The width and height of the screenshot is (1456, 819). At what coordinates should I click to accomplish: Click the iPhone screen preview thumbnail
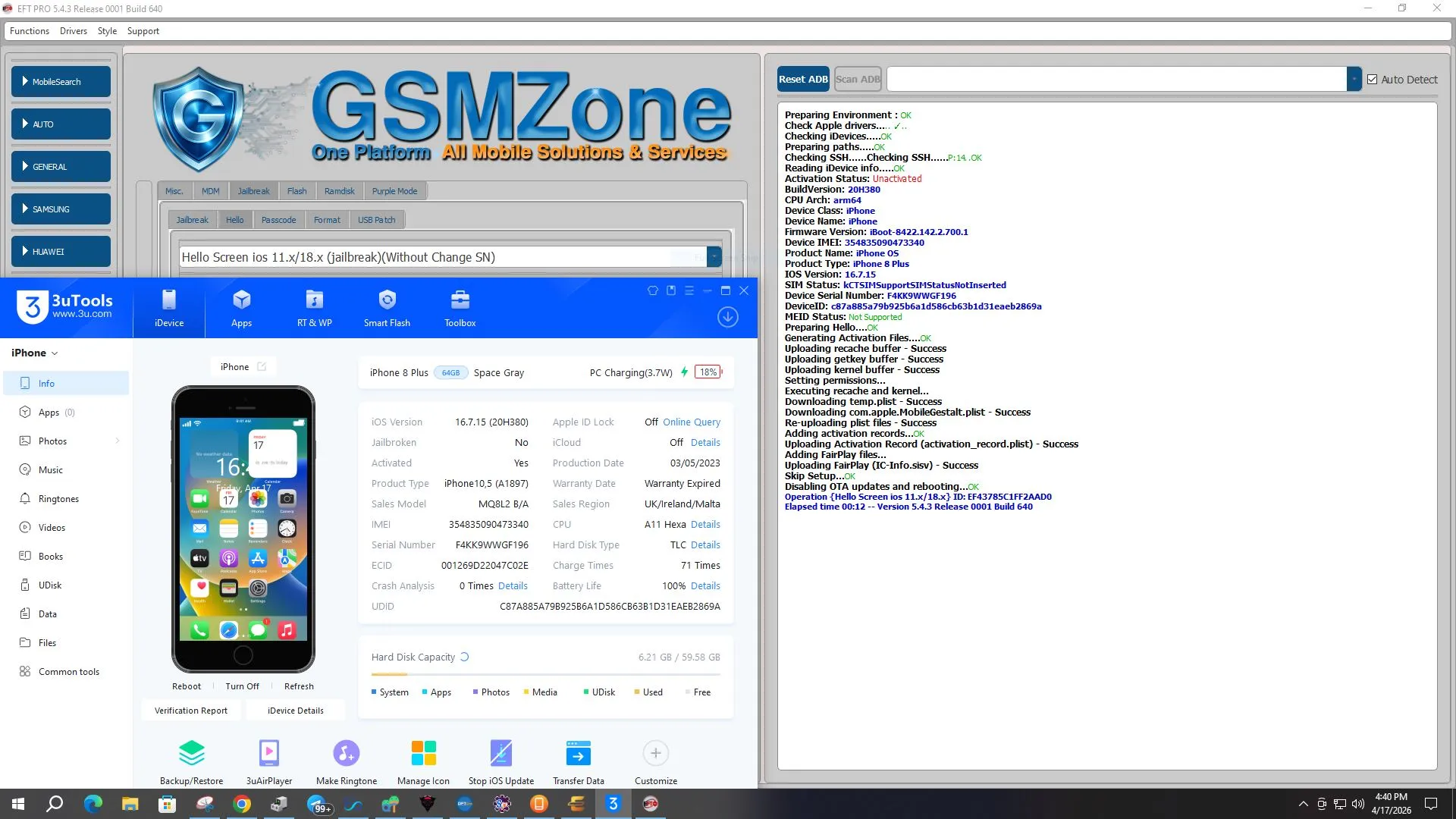point(243,529)
